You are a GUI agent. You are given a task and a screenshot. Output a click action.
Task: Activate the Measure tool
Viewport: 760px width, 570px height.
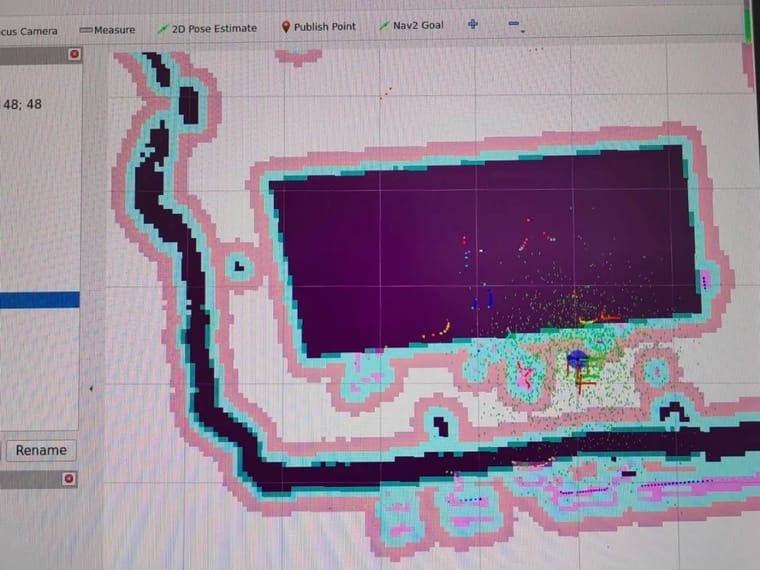107,30
